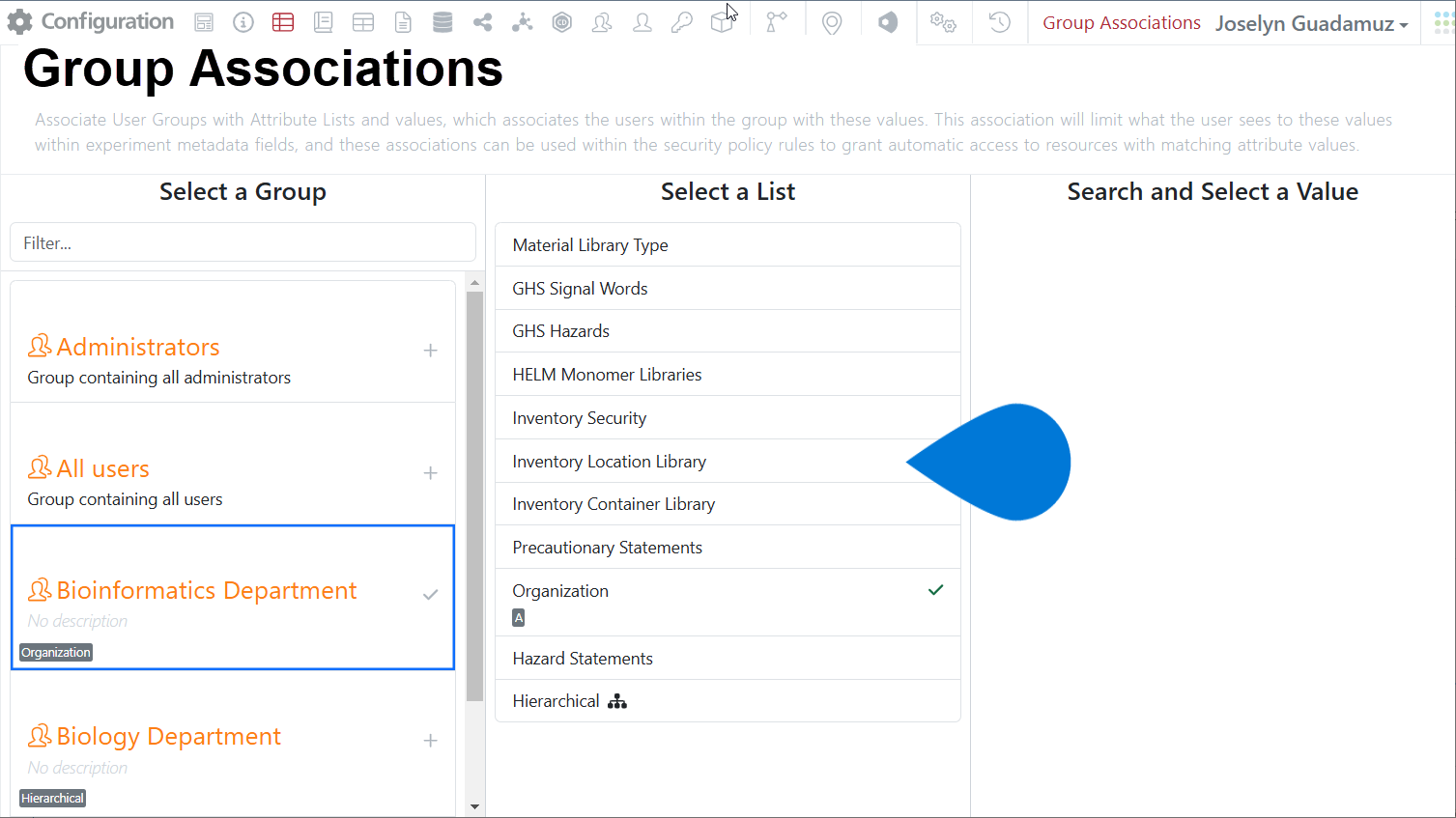
Task: Select the Organization list entry
Action: [728, 603]
